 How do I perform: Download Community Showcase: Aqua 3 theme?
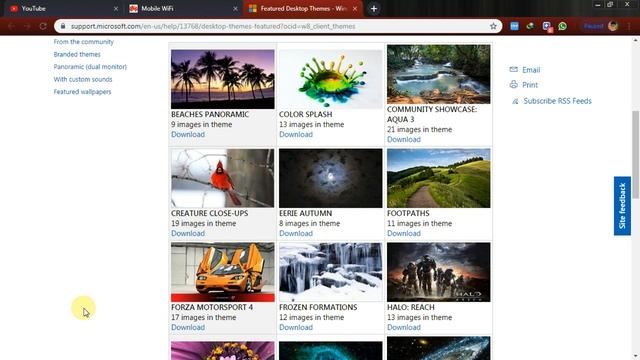pyautogui.click(x=404, y=139)
